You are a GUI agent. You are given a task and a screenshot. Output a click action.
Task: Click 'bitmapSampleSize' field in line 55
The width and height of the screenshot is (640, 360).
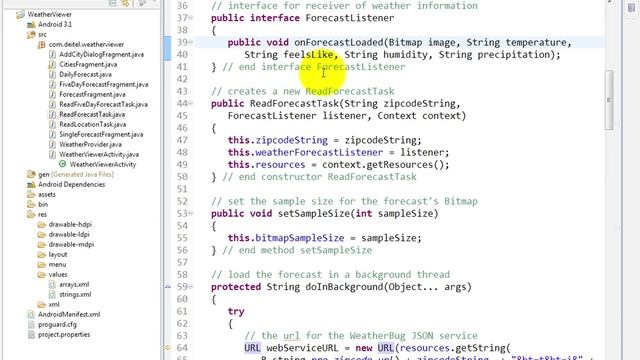[300, 238]
